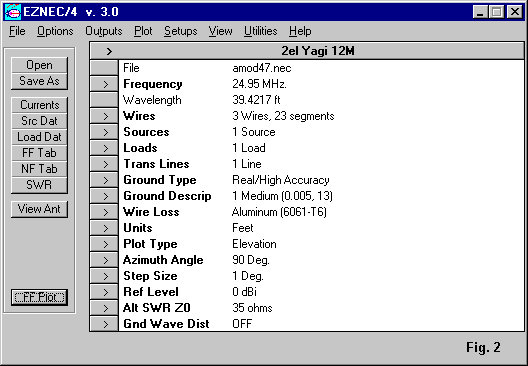The image size is (528, 366).
Task: Click the arrow beside the 2el Yagi 12M title
Action: 109,51
